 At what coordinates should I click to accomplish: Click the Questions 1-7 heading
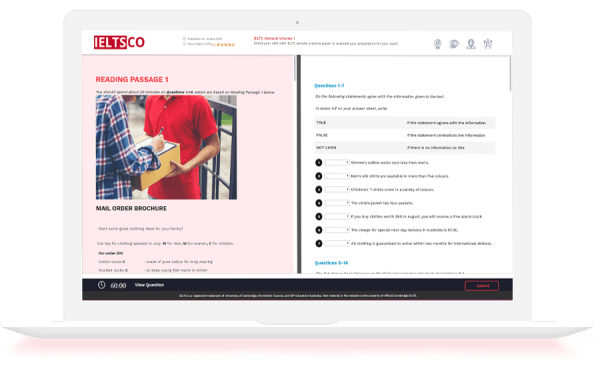coord(329,86)
